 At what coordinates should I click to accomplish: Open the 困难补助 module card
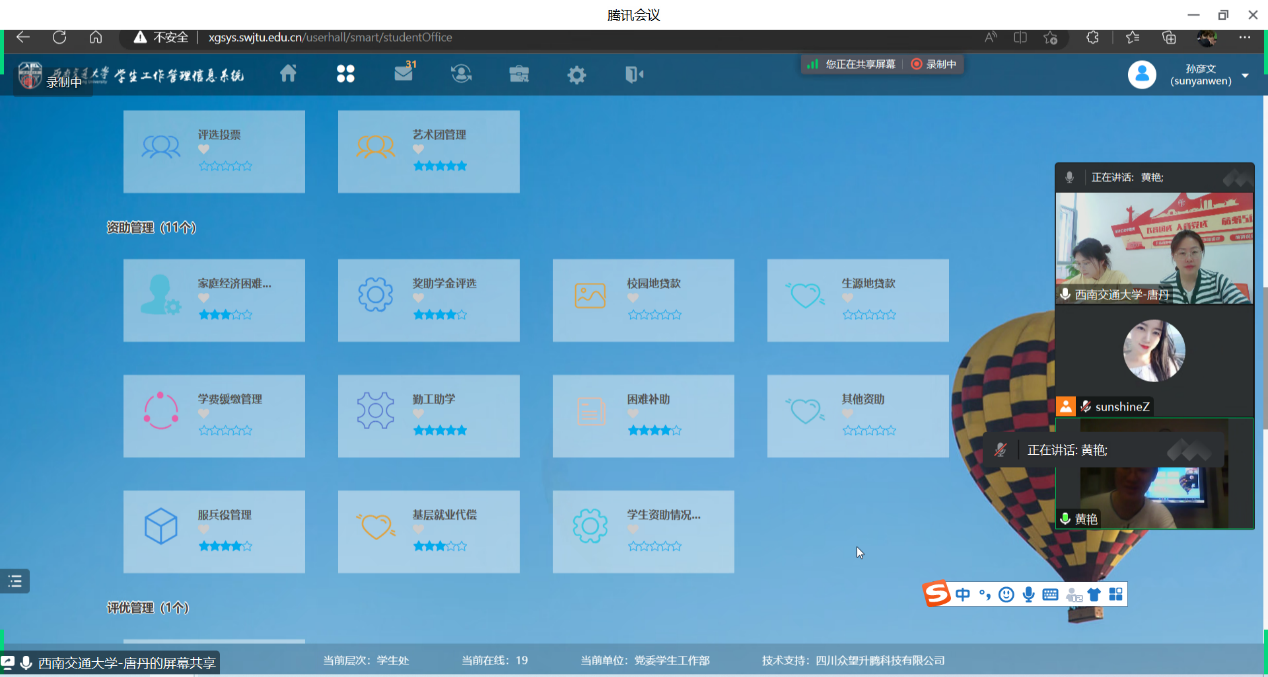click(x=643, y=414)
